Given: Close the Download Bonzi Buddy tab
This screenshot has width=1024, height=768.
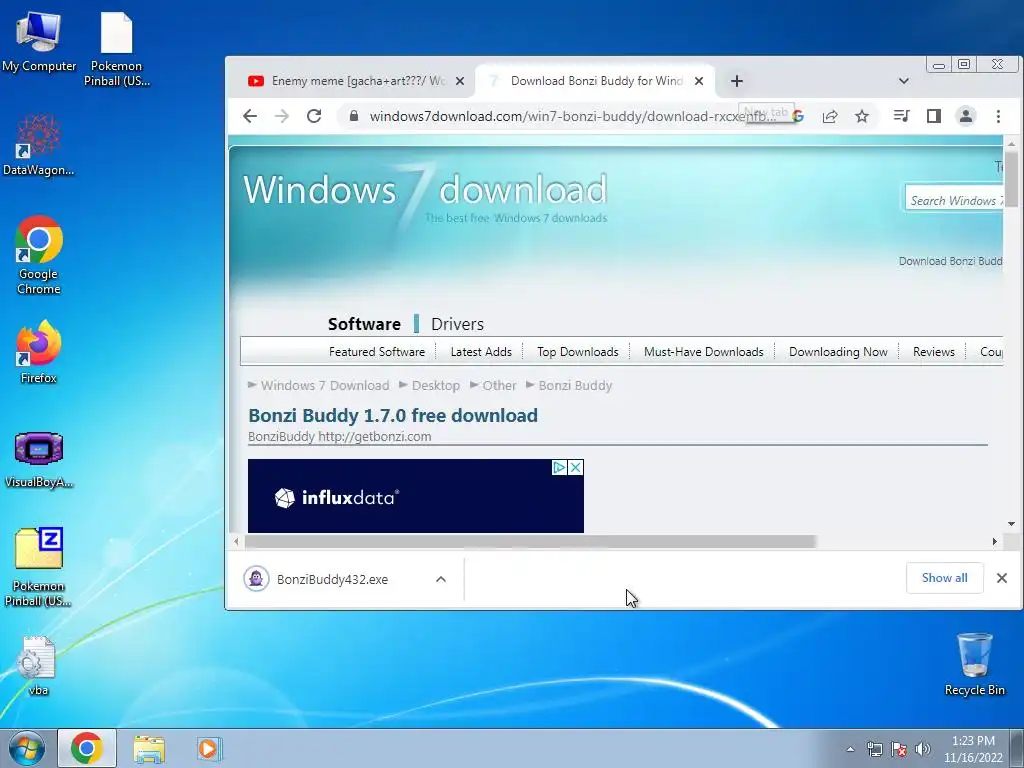Looking at the screenshot, I should coord(699,81).
